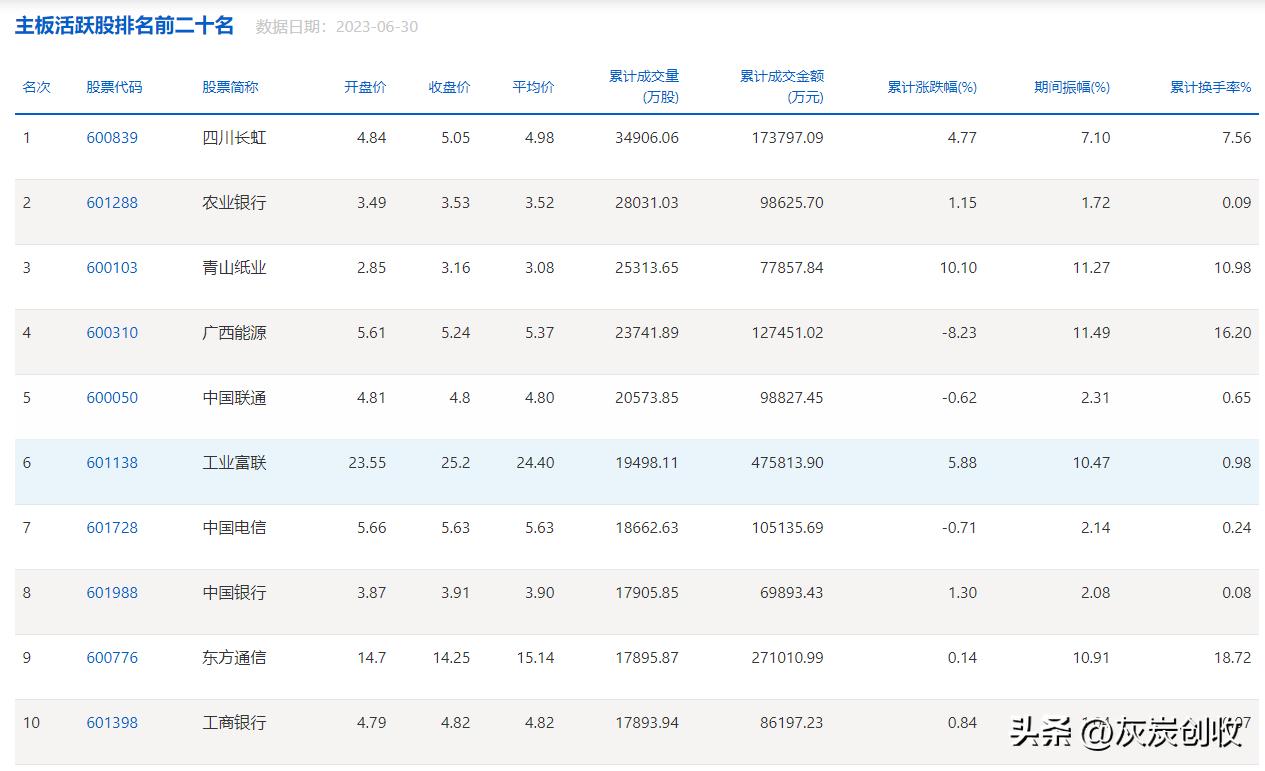The height and width of the screenshot is (771, 1265).
Task: Click volume value 20573.85
Action: 647,398
